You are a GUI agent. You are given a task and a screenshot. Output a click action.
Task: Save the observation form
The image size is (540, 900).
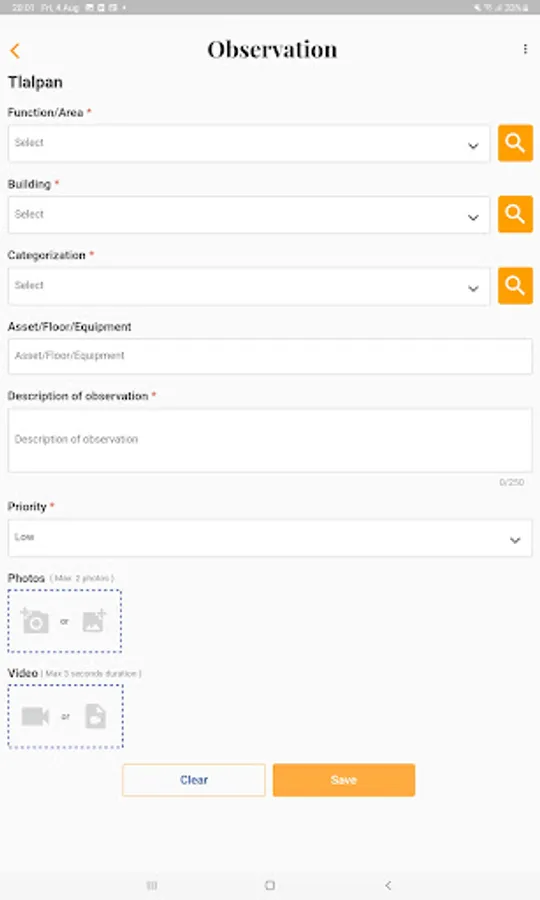(x=344, y=779)
